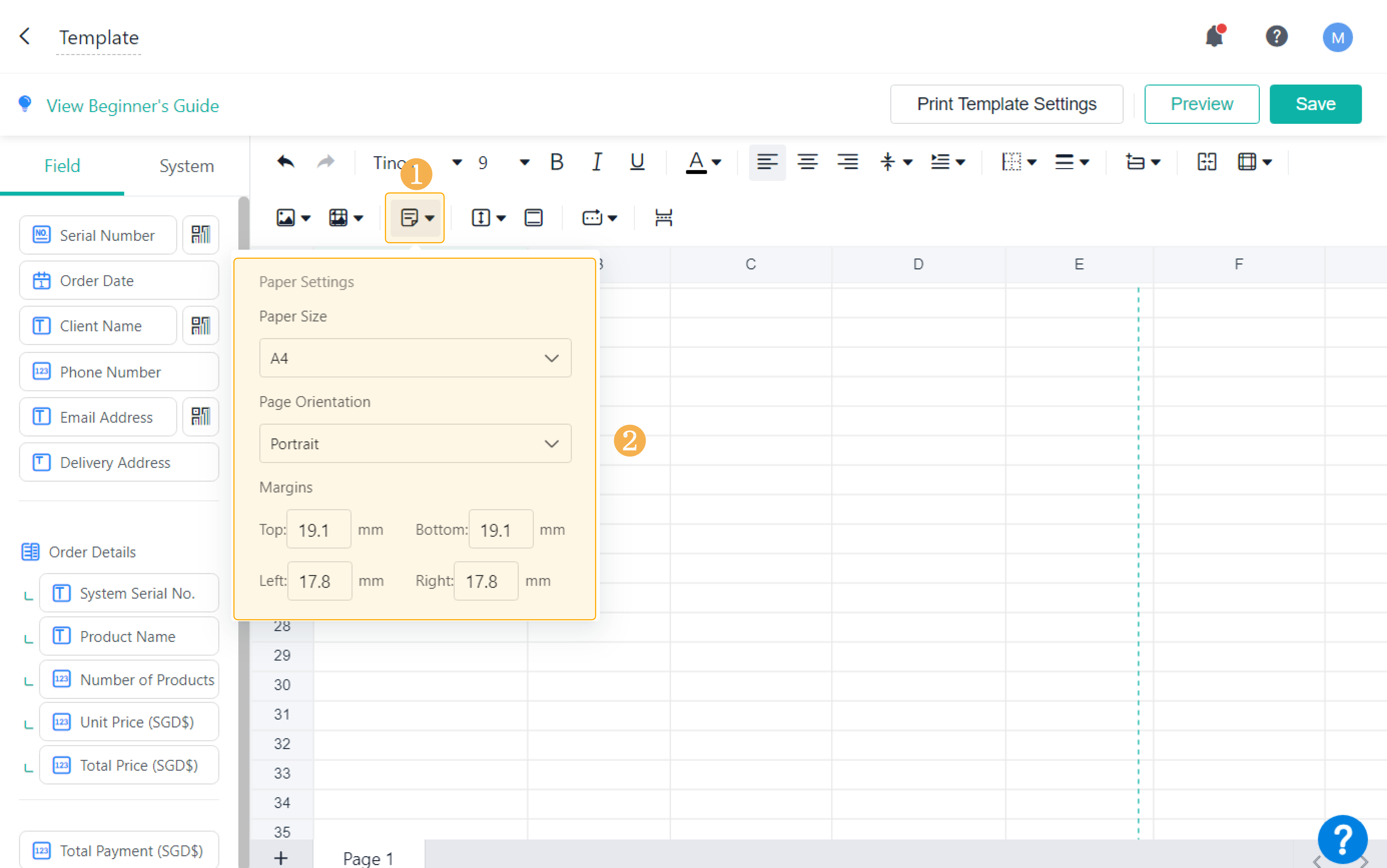This screenshot has width=1387, height=868.
Task: Click the underline formatting icon
Action: (637, 163)
